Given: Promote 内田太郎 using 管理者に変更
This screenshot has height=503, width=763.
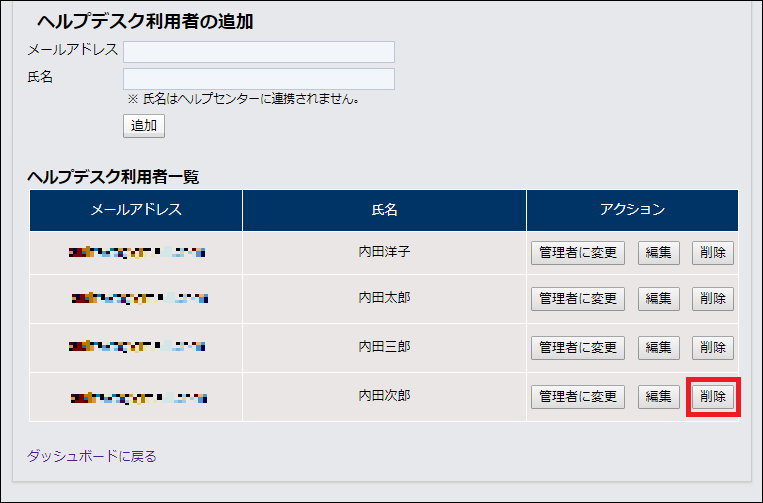Looking at the screenshot, I should pos(578,299).
